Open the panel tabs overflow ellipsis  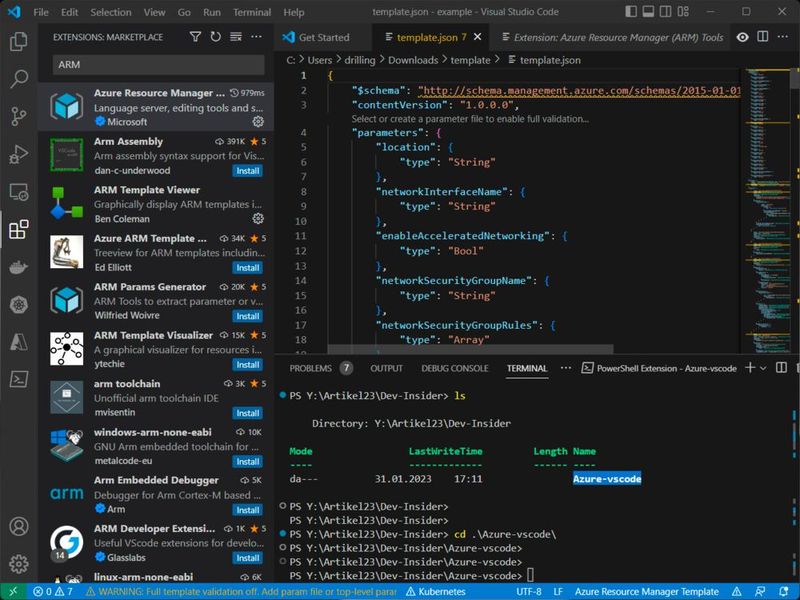[566, 368]
